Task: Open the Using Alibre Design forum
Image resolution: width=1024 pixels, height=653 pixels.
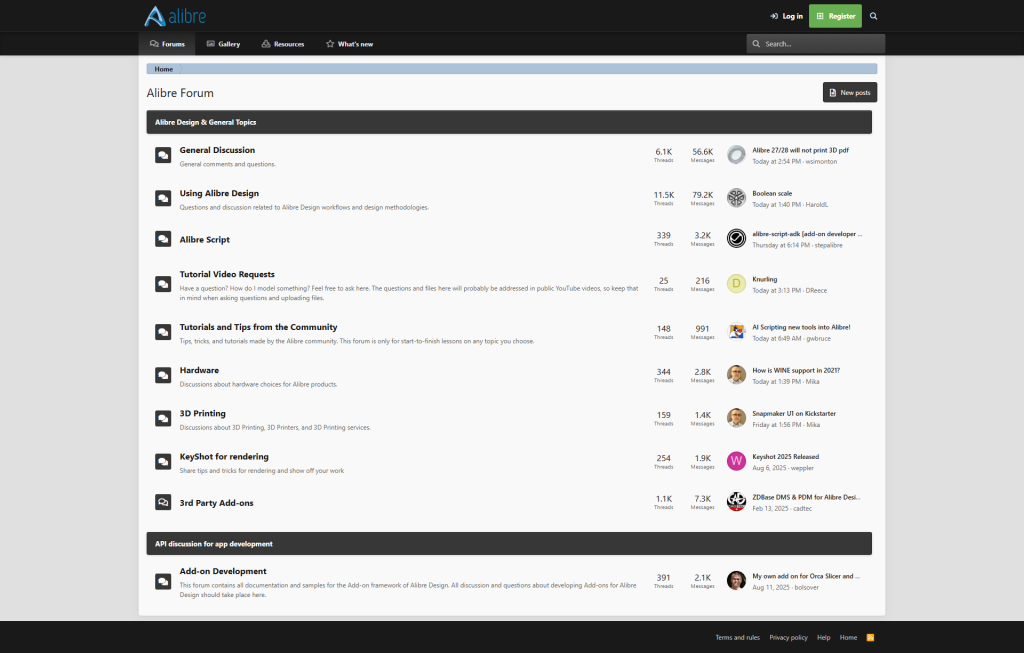Action: click(219, 193)
